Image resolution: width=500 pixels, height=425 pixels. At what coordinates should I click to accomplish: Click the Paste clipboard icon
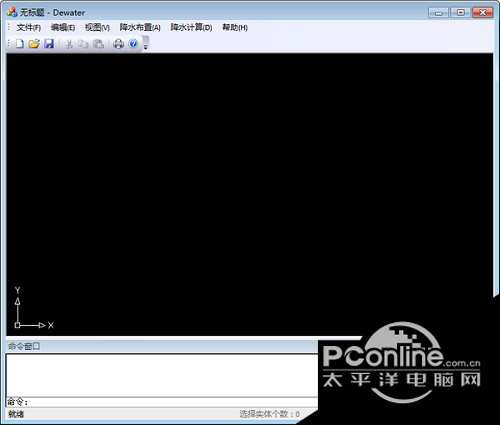[x=98, y=44]
